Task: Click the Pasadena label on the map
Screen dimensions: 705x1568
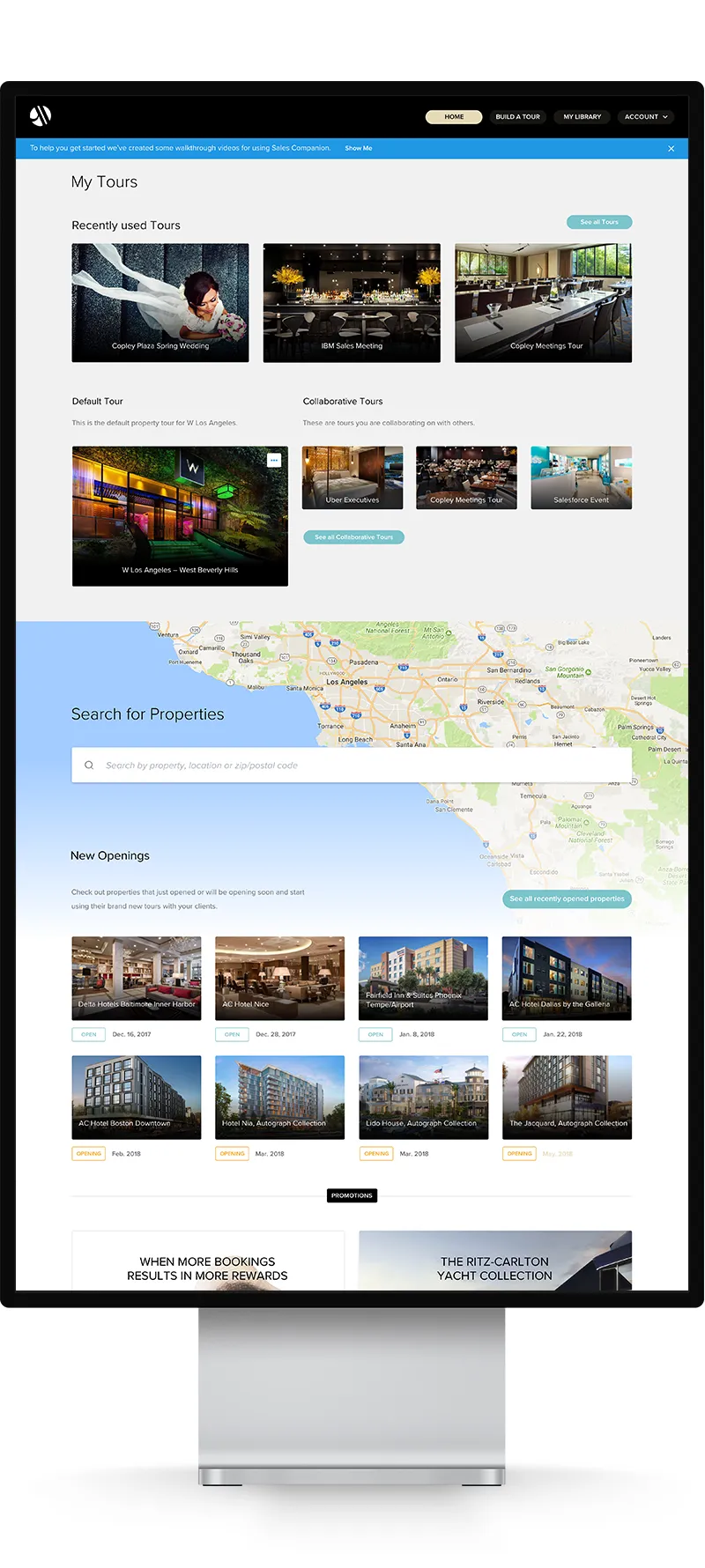Action: click(364, 662)
